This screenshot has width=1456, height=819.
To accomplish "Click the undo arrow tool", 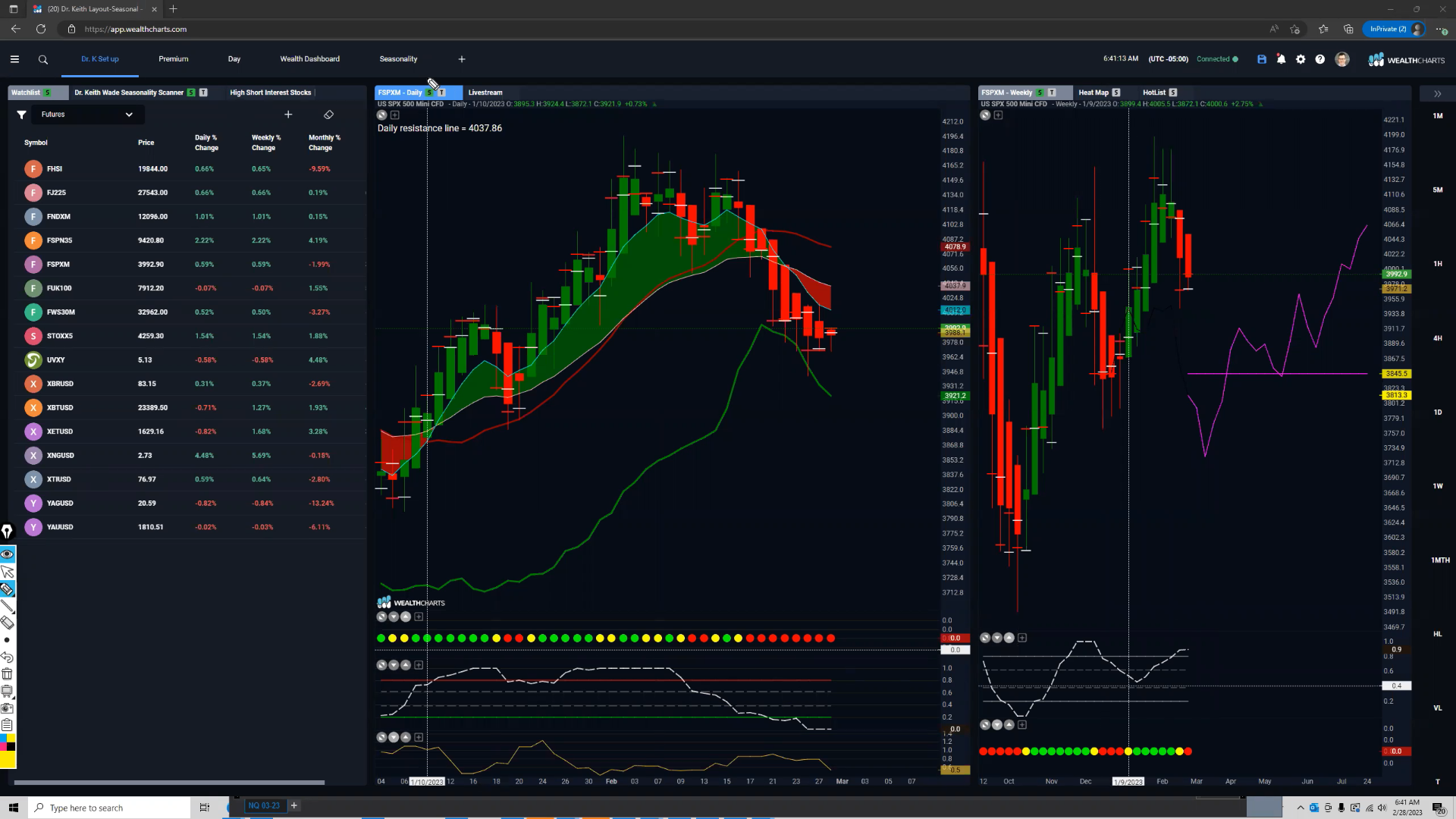I will pyautogui.click(x=8, y=657).
